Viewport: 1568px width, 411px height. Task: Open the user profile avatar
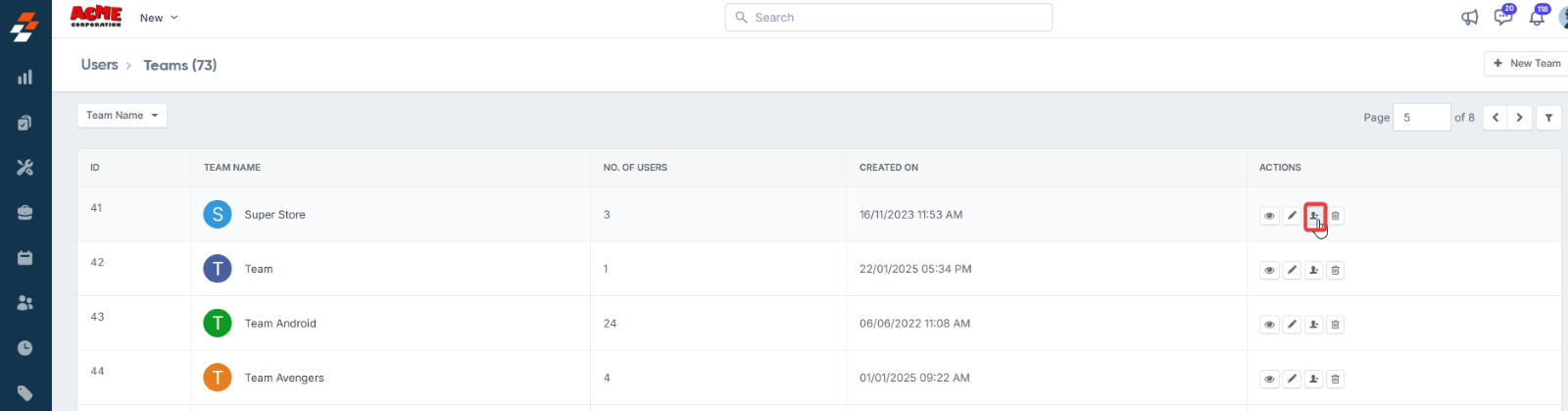[x=1563, y=18]
